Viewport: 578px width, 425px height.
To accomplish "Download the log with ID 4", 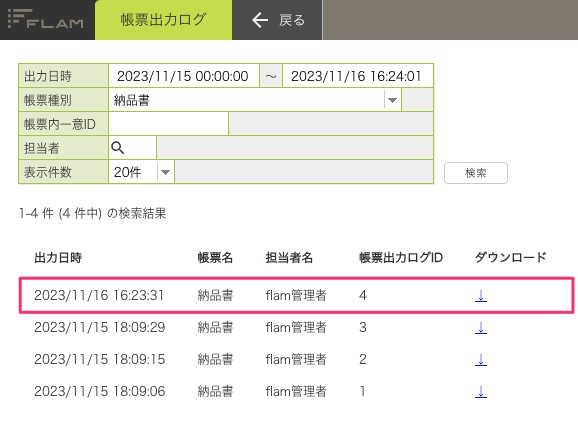I will pos(481,296).
